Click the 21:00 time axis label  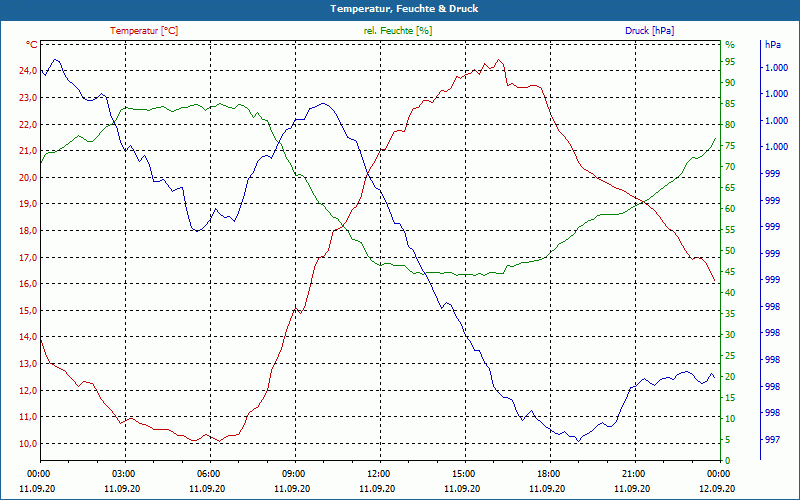coord(633,473)
